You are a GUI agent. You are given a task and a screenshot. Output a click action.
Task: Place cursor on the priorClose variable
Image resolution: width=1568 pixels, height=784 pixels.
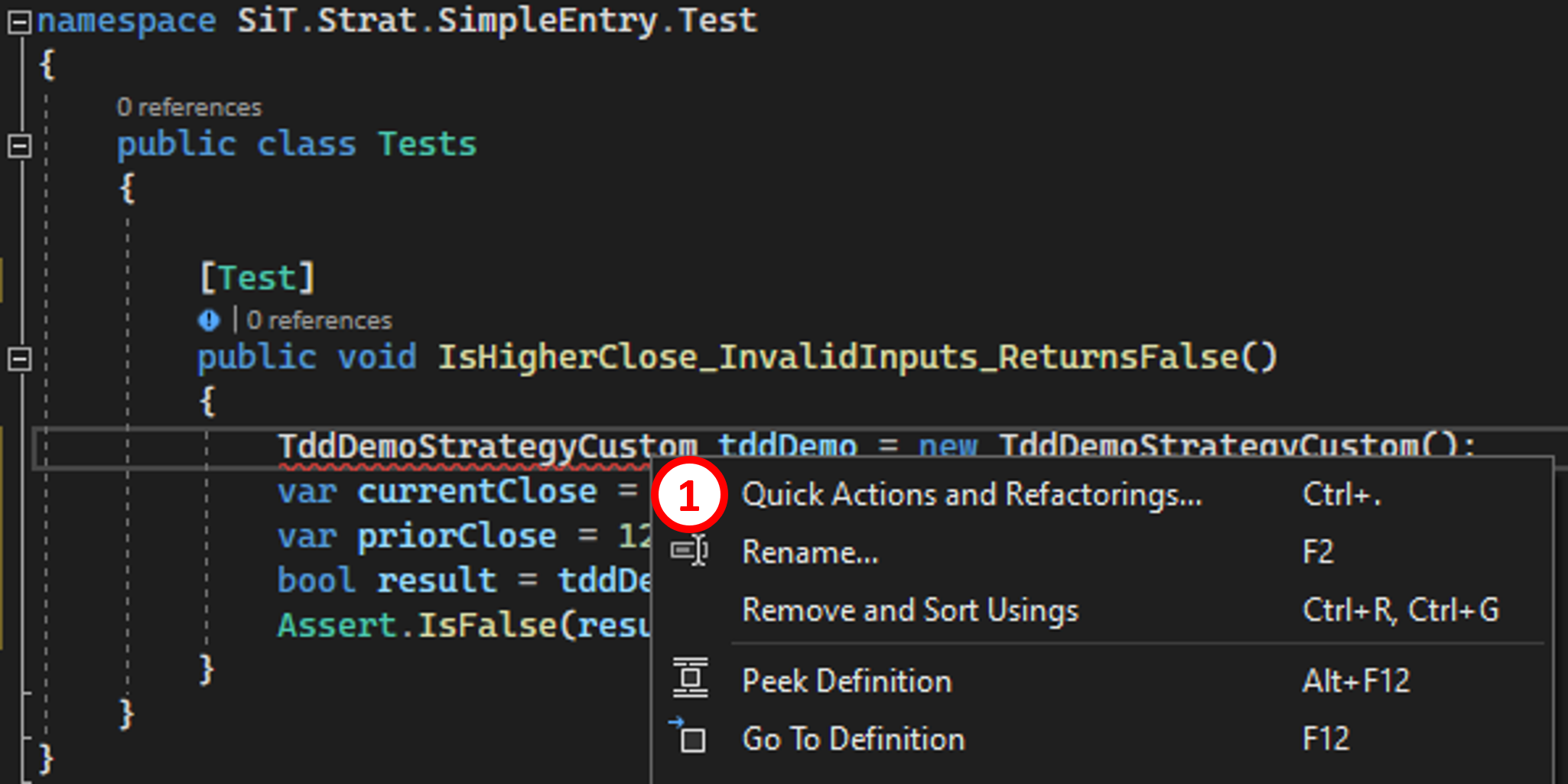(457, 536)
